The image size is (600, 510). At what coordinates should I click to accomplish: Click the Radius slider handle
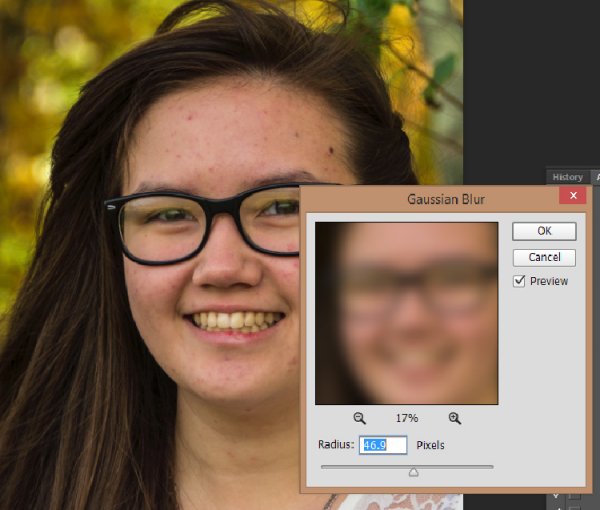pyautogui.click(x=413, y=471)
